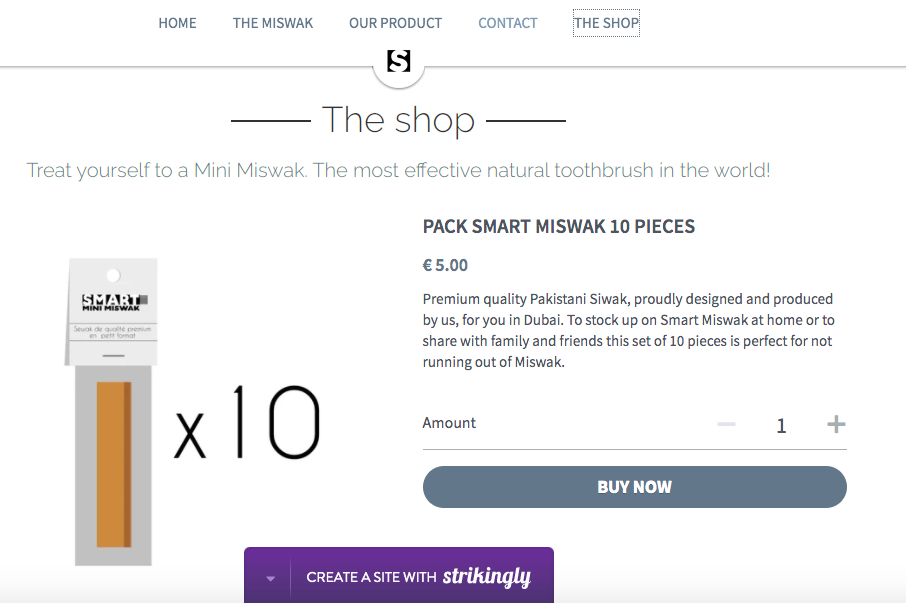The height and width of the screenshot is (603, 906).
Task: Go to the CONTACT page
Action: [x=507, y=22]
